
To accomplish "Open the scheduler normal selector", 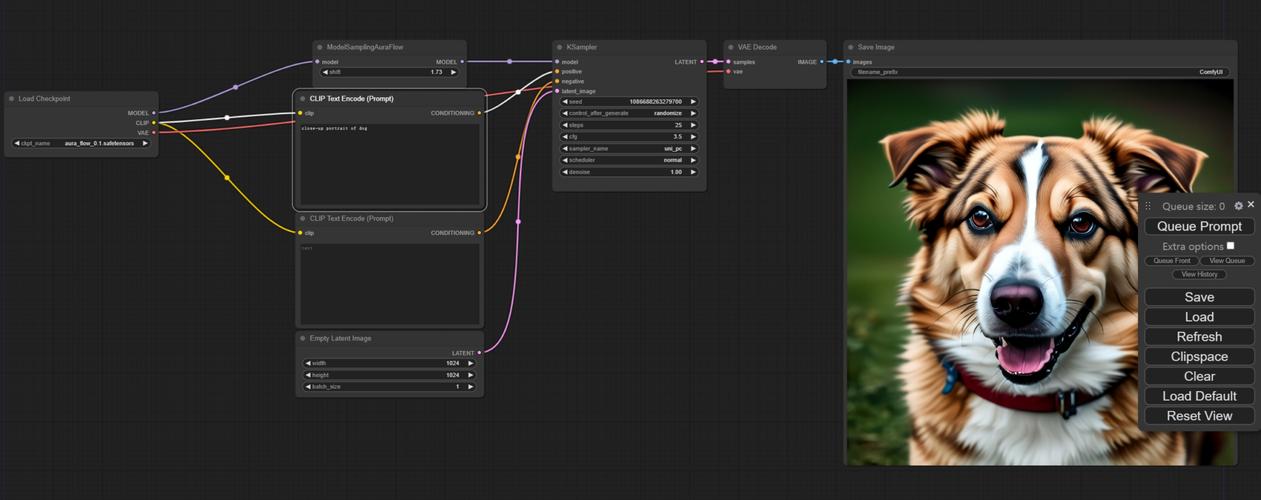I will (x=629, y=160).
